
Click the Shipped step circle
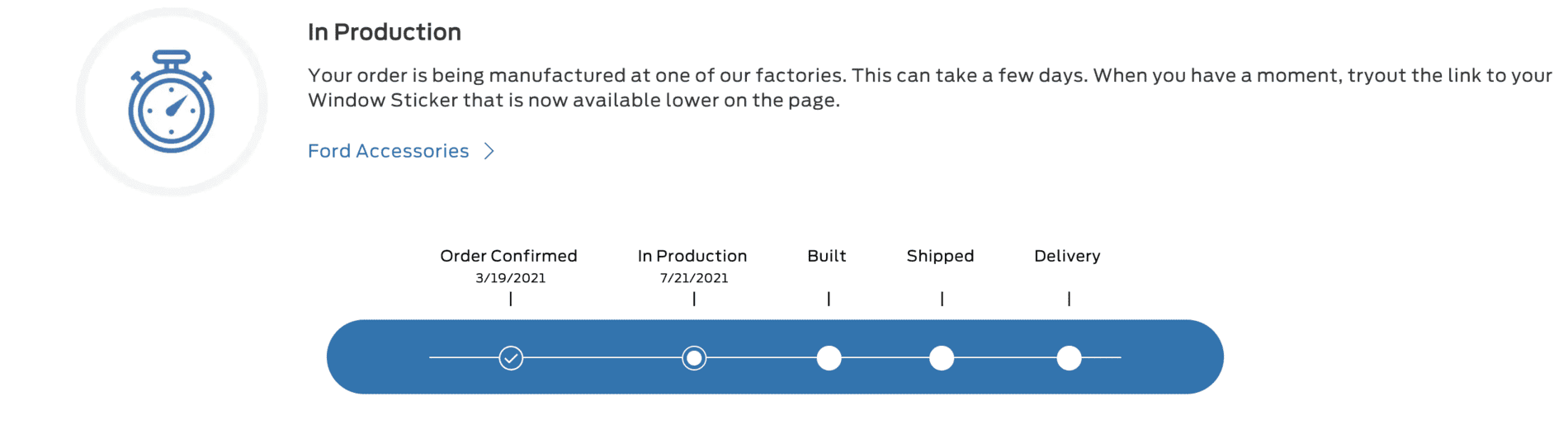(942, 358)
